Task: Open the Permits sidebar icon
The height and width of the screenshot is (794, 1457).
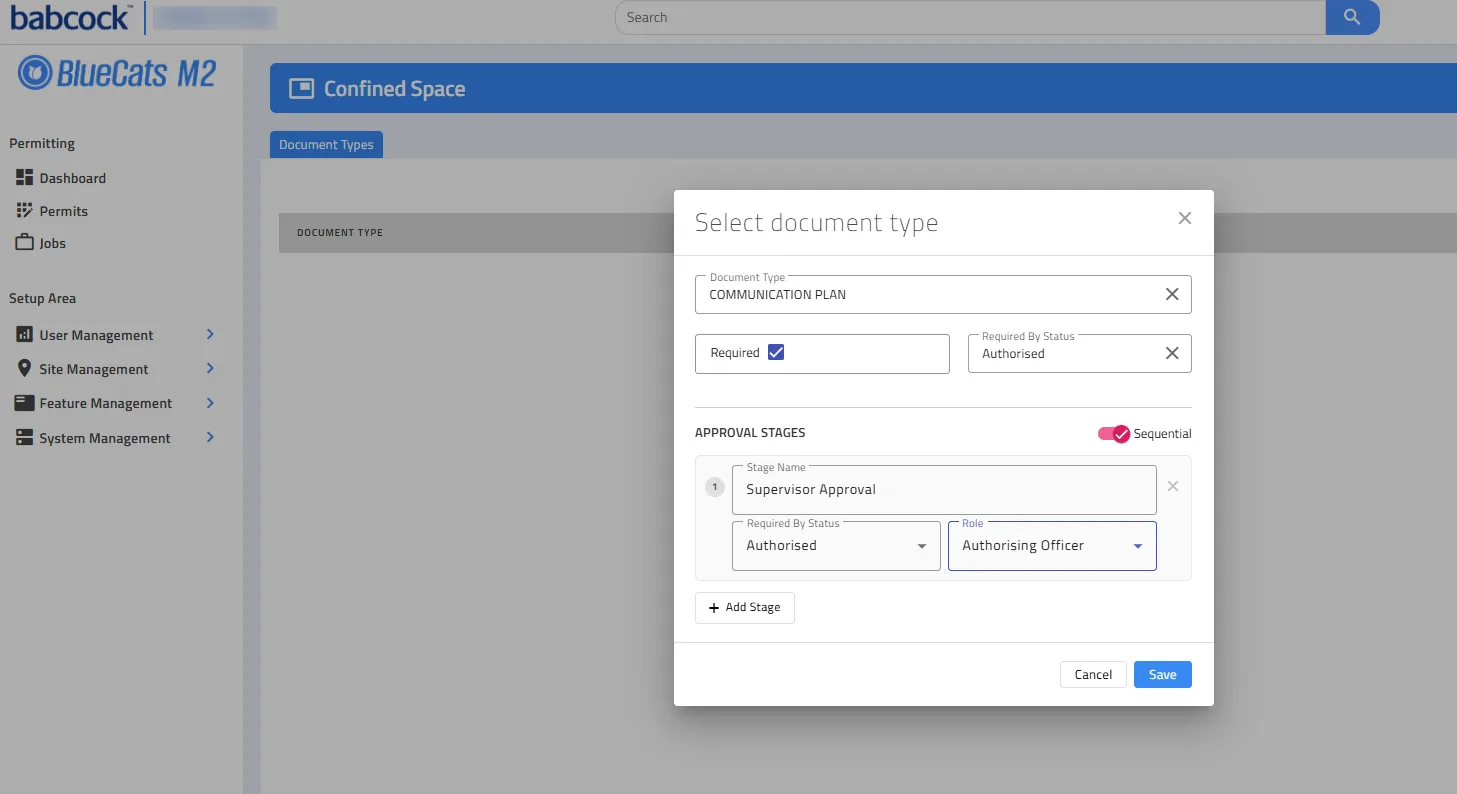Action: click(x=25, y=210)
